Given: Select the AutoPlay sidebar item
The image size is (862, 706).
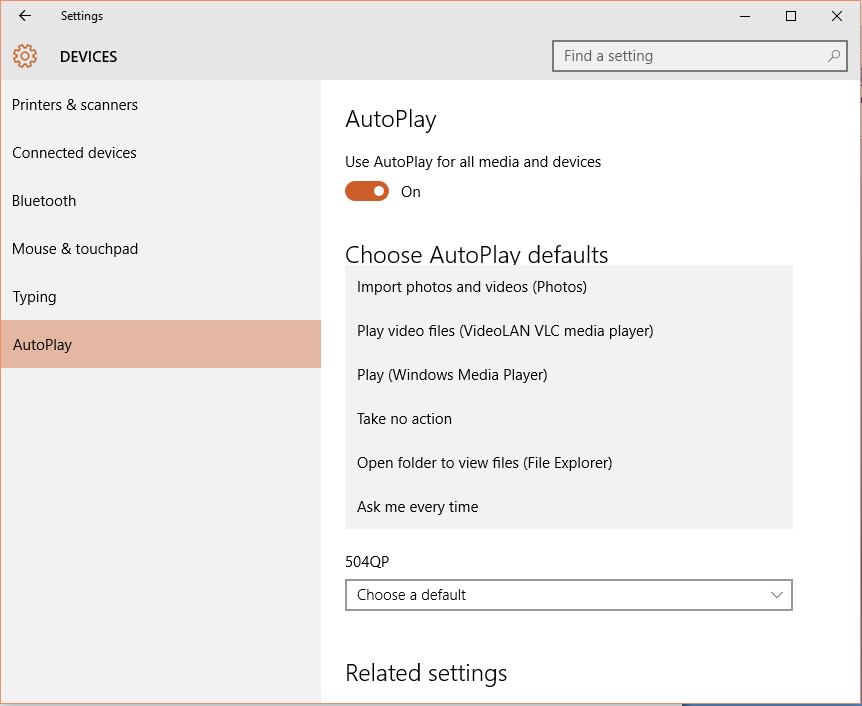Looking at the screenshot, I should [42, 345].
